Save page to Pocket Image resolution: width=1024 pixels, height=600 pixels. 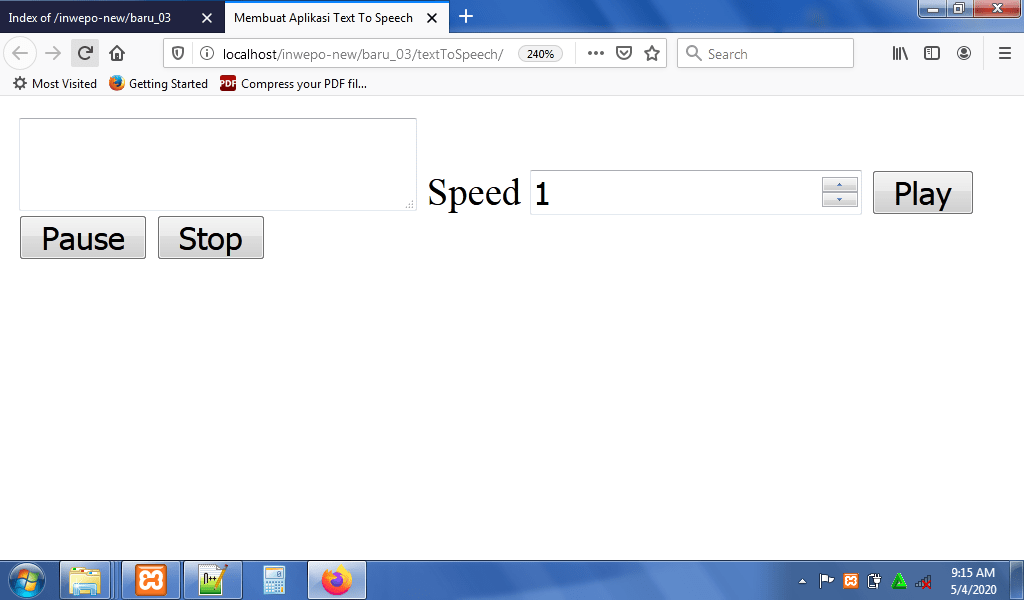(x=624, y=54)
